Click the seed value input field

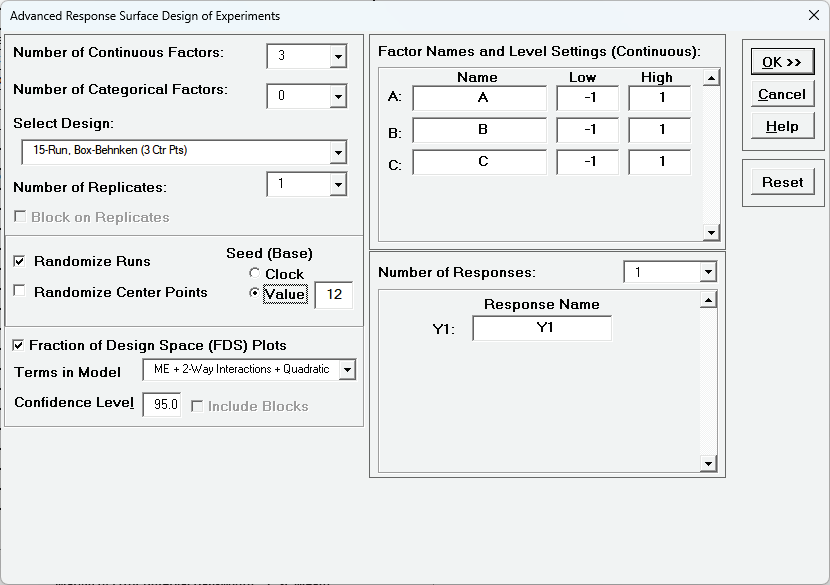pos(333,295)
